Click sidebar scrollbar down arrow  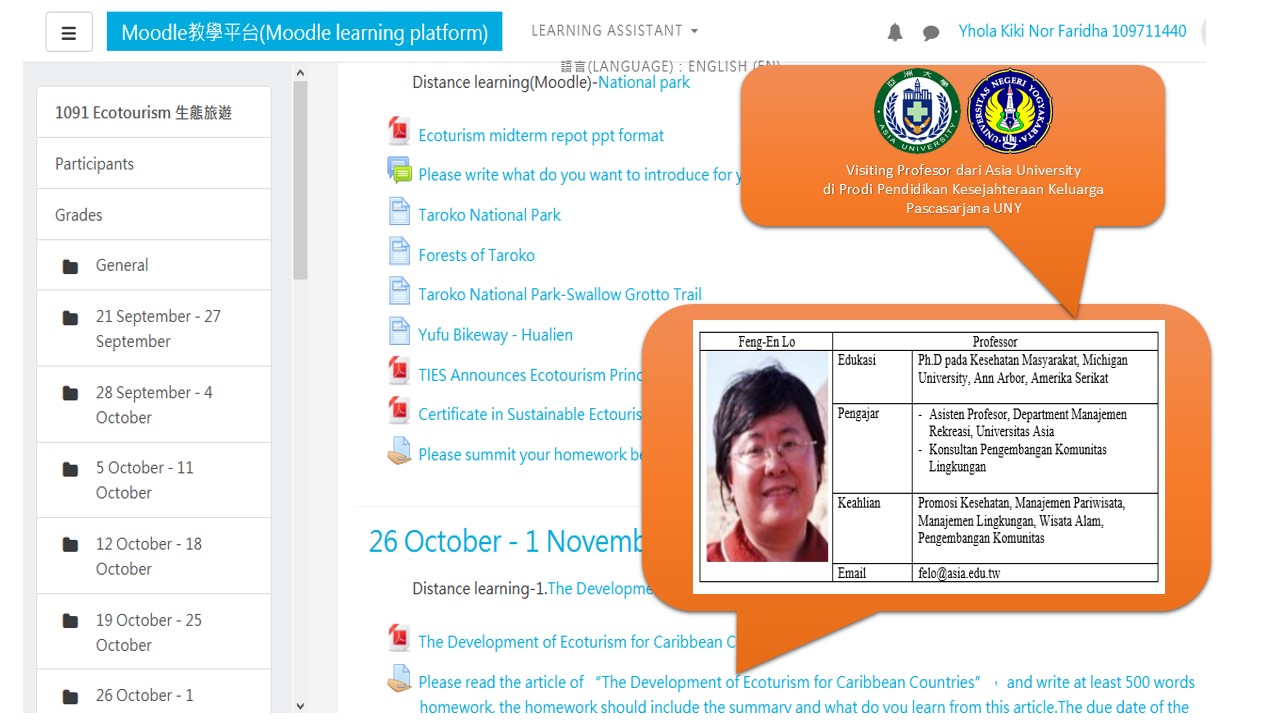coord(300,706)
